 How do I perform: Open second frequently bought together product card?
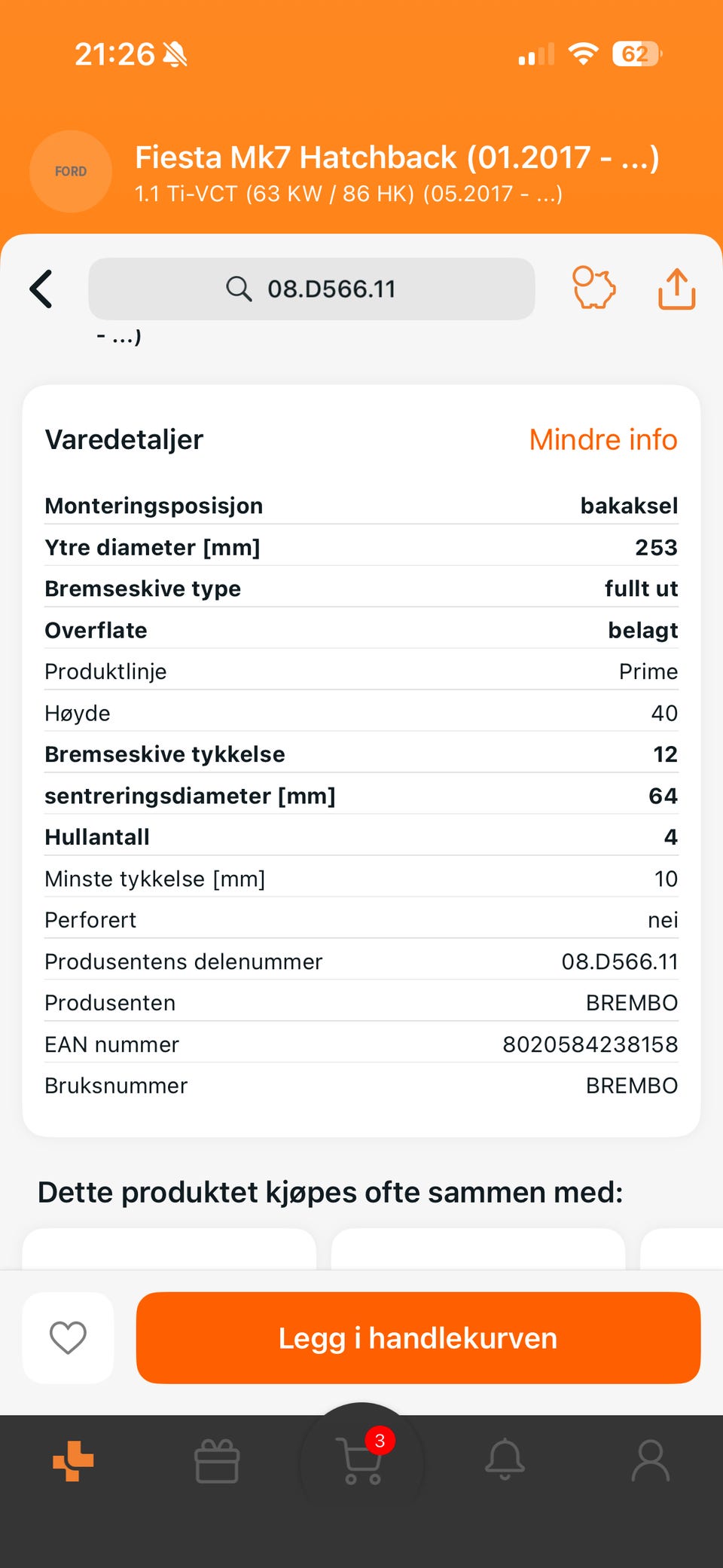point(478,1249)
